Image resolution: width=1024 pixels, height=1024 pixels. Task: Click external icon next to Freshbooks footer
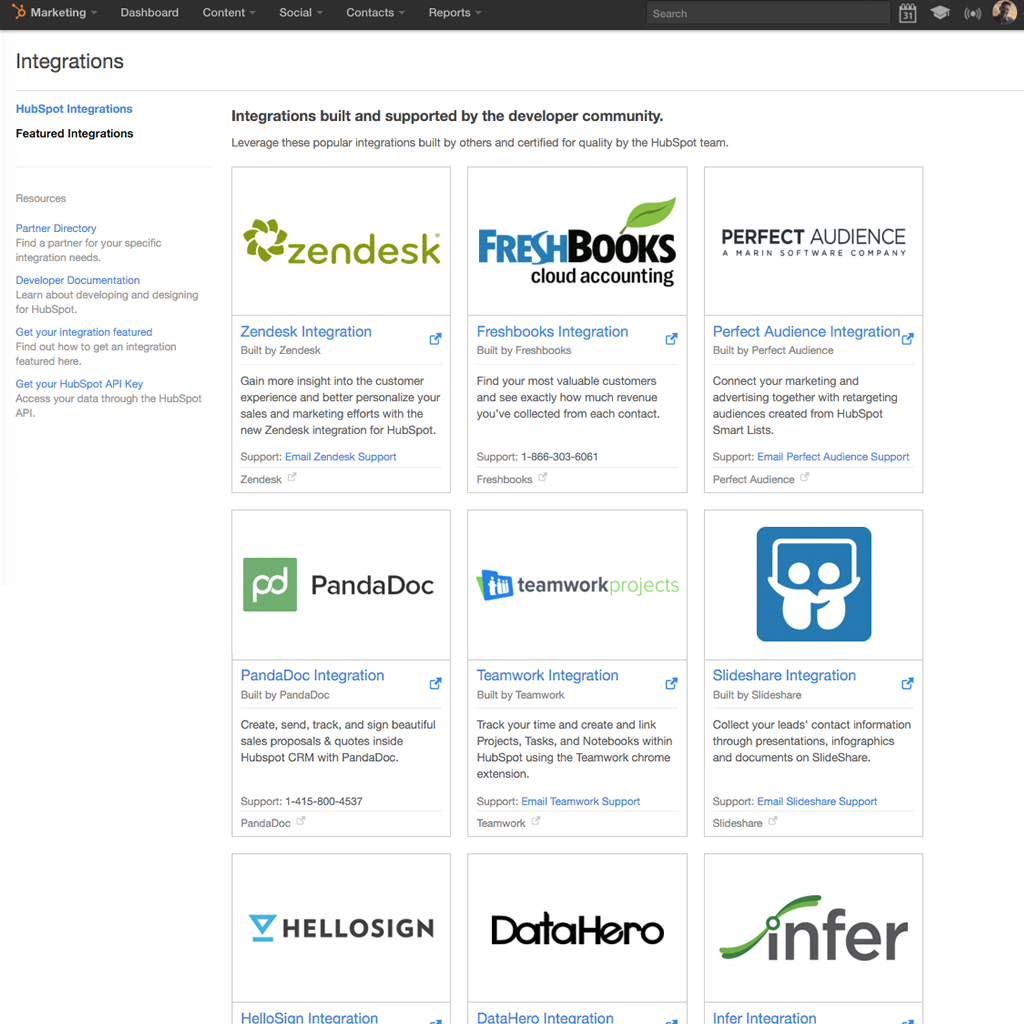pos(543,477)
